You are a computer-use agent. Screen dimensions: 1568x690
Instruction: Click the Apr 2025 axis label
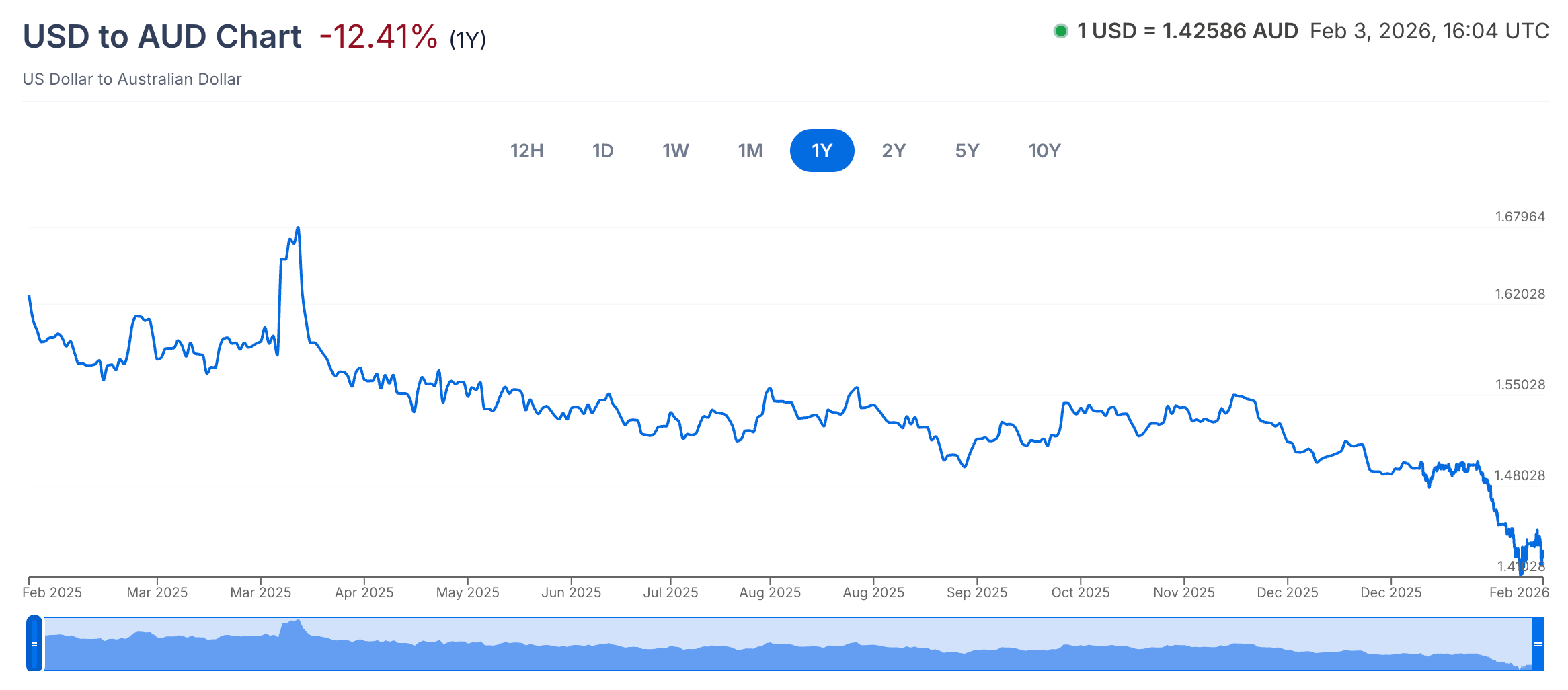tap(364, 592)
